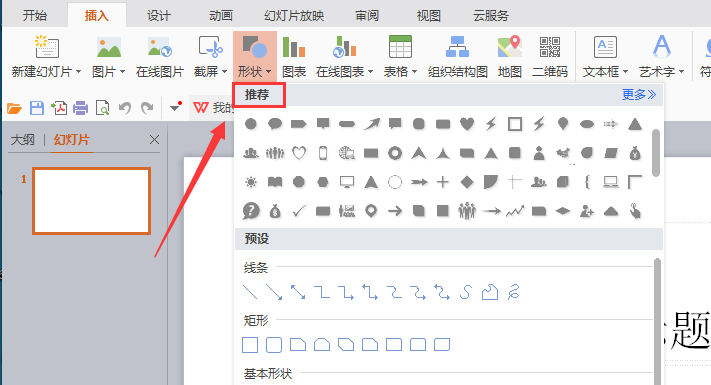Image resolution: width=711 pixels, height=385 pixels.
Task: Select the rounded rectangle in 矩形
Action: (x=274, y=345)
